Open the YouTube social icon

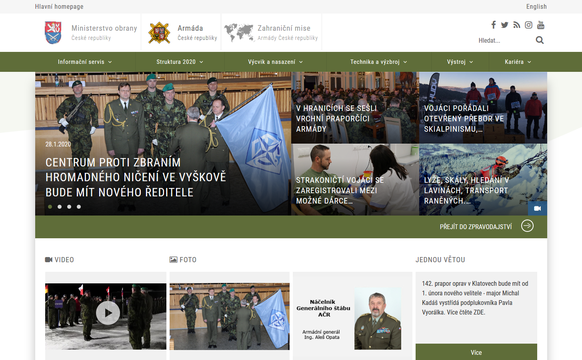[x=541, y=25]
